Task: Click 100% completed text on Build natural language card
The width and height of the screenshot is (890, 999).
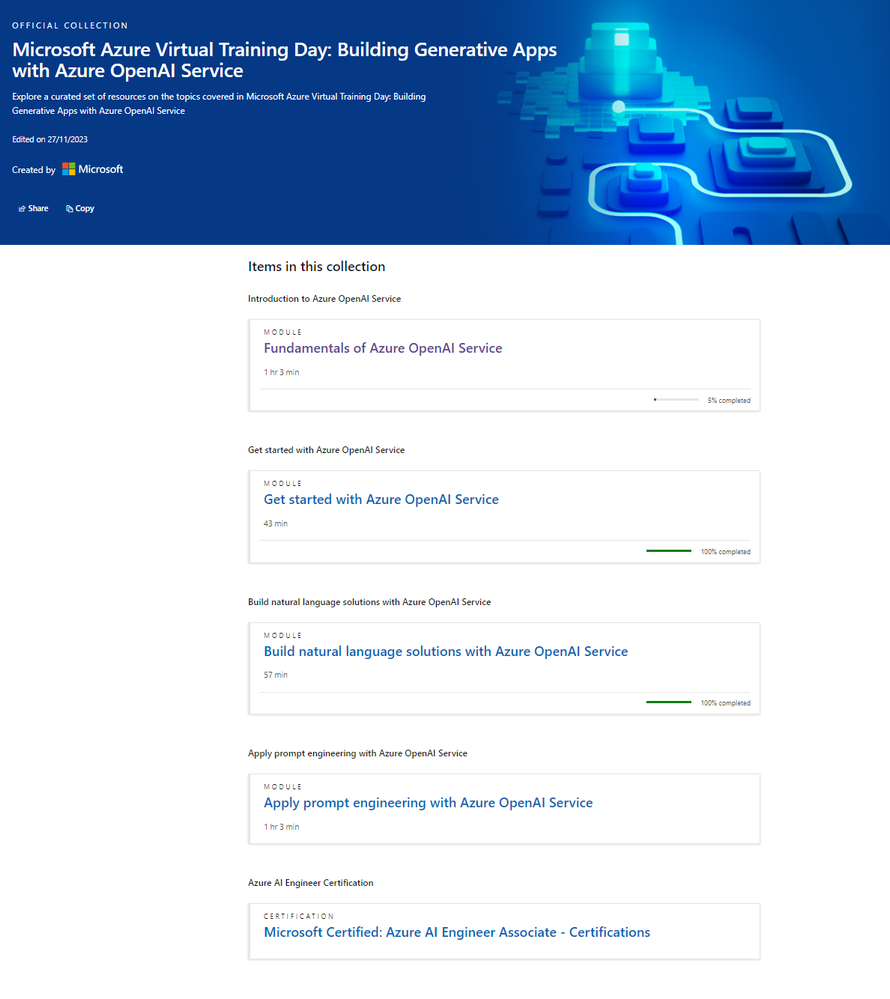Action: pyautogui.click(x=726, y=703)
